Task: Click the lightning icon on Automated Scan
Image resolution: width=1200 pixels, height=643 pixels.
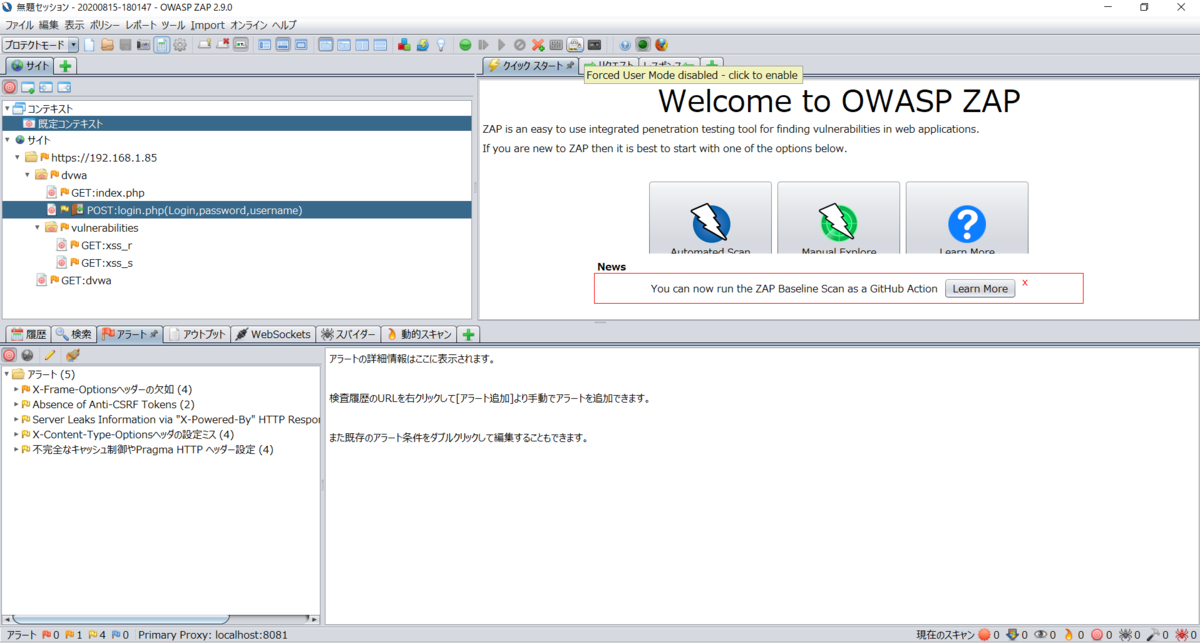Action: 710,223
